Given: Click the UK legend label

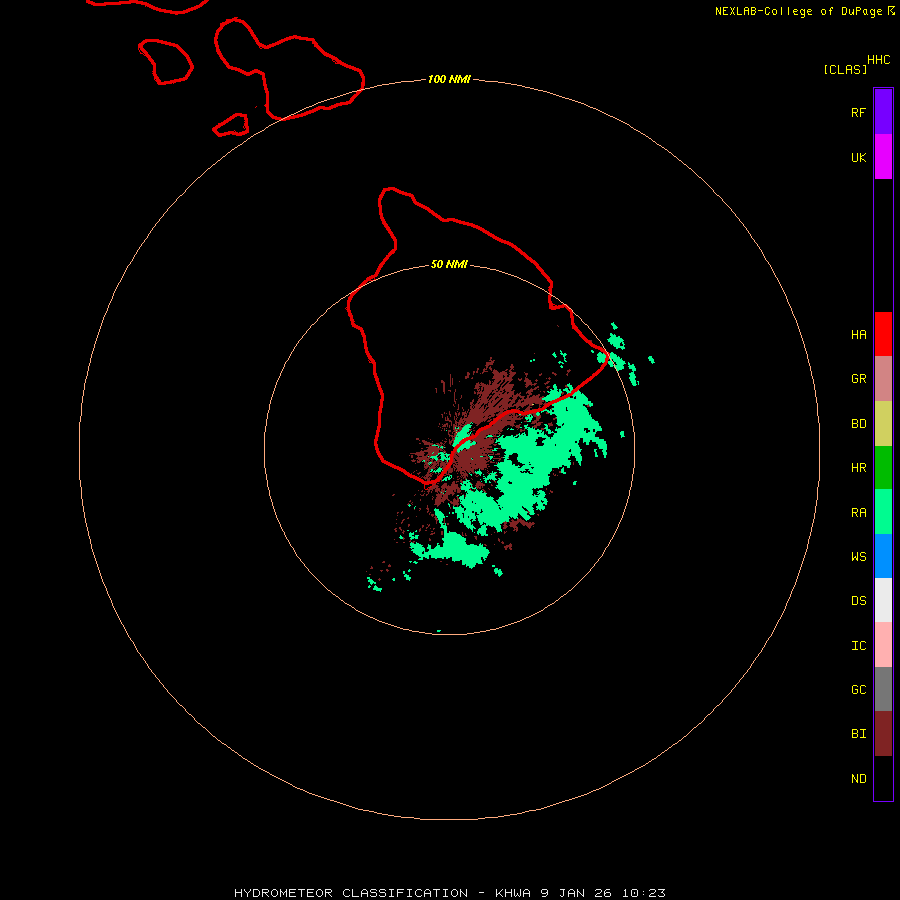Looking at the screenshot, I should tap(858, 157).
